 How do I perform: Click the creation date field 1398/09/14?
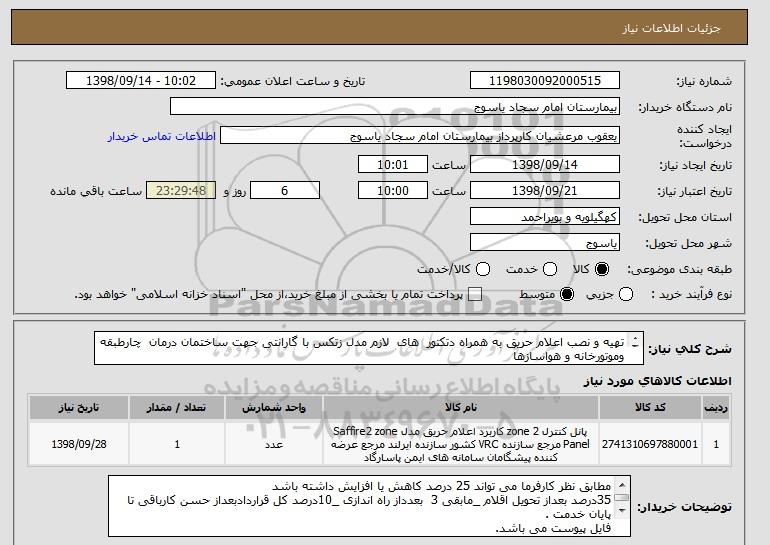[x=545, y=164]
